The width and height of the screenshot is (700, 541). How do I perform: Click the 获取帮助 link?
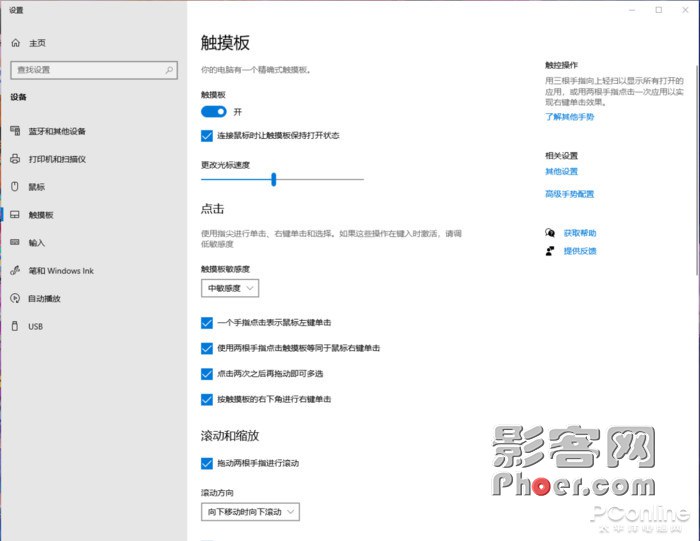(580, 233)
